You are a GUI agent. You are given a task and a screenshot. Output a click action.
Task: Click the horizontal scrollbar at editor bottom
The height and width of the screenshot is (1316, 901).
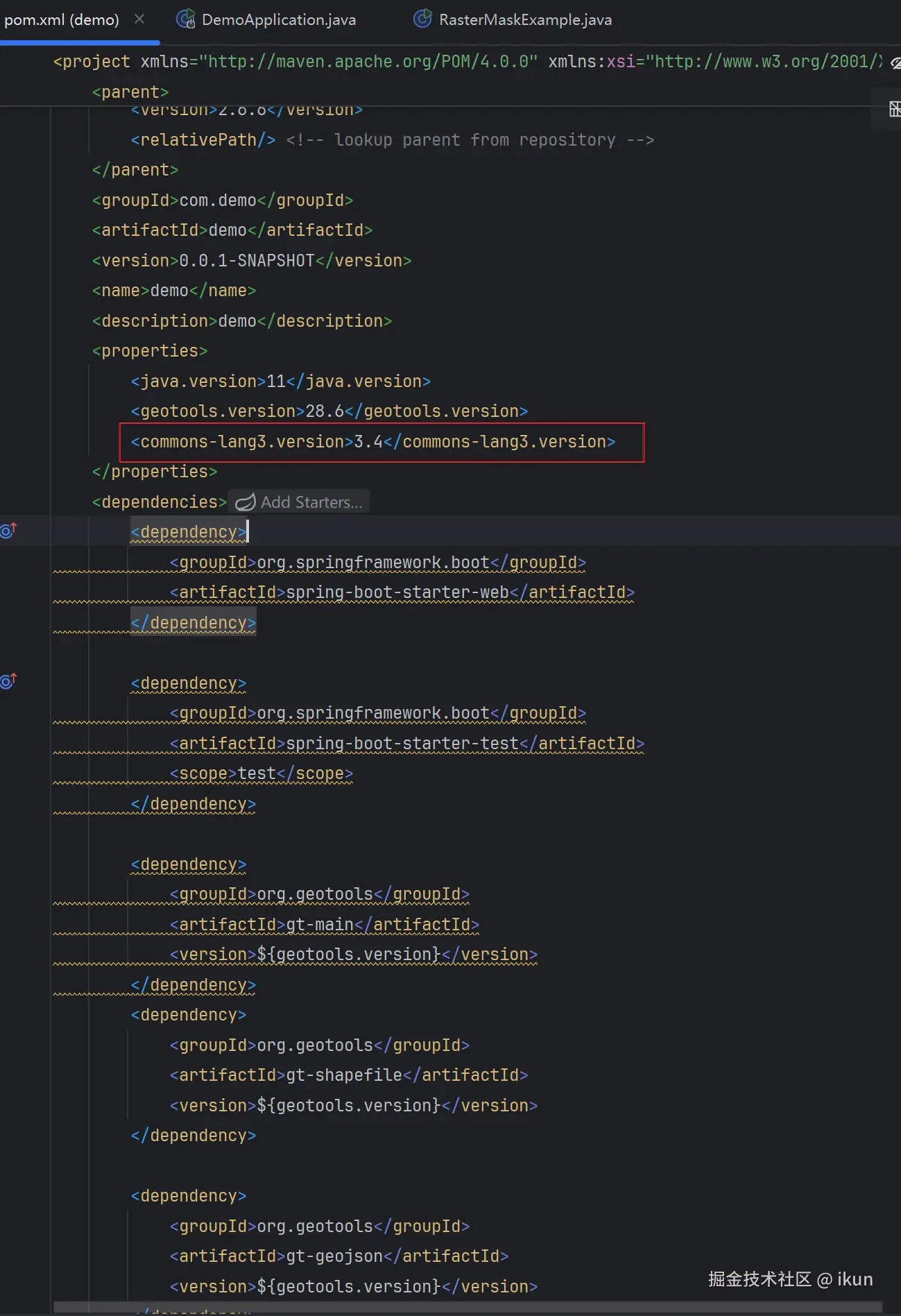click(468, 1308)
